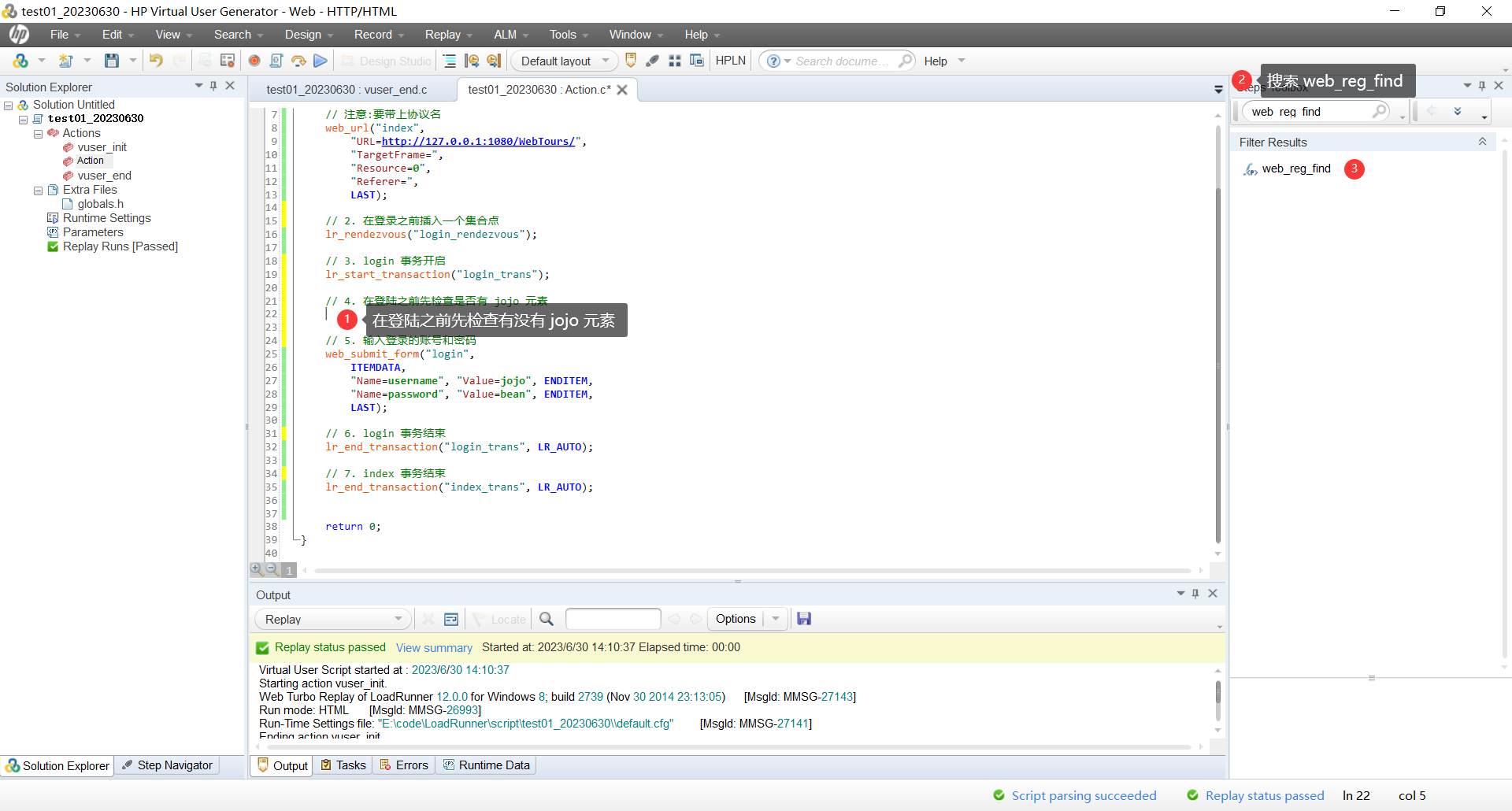This screenshot has height=811, width=1512.
Task: Click the Search document input field
Action: tap(843, 61)
